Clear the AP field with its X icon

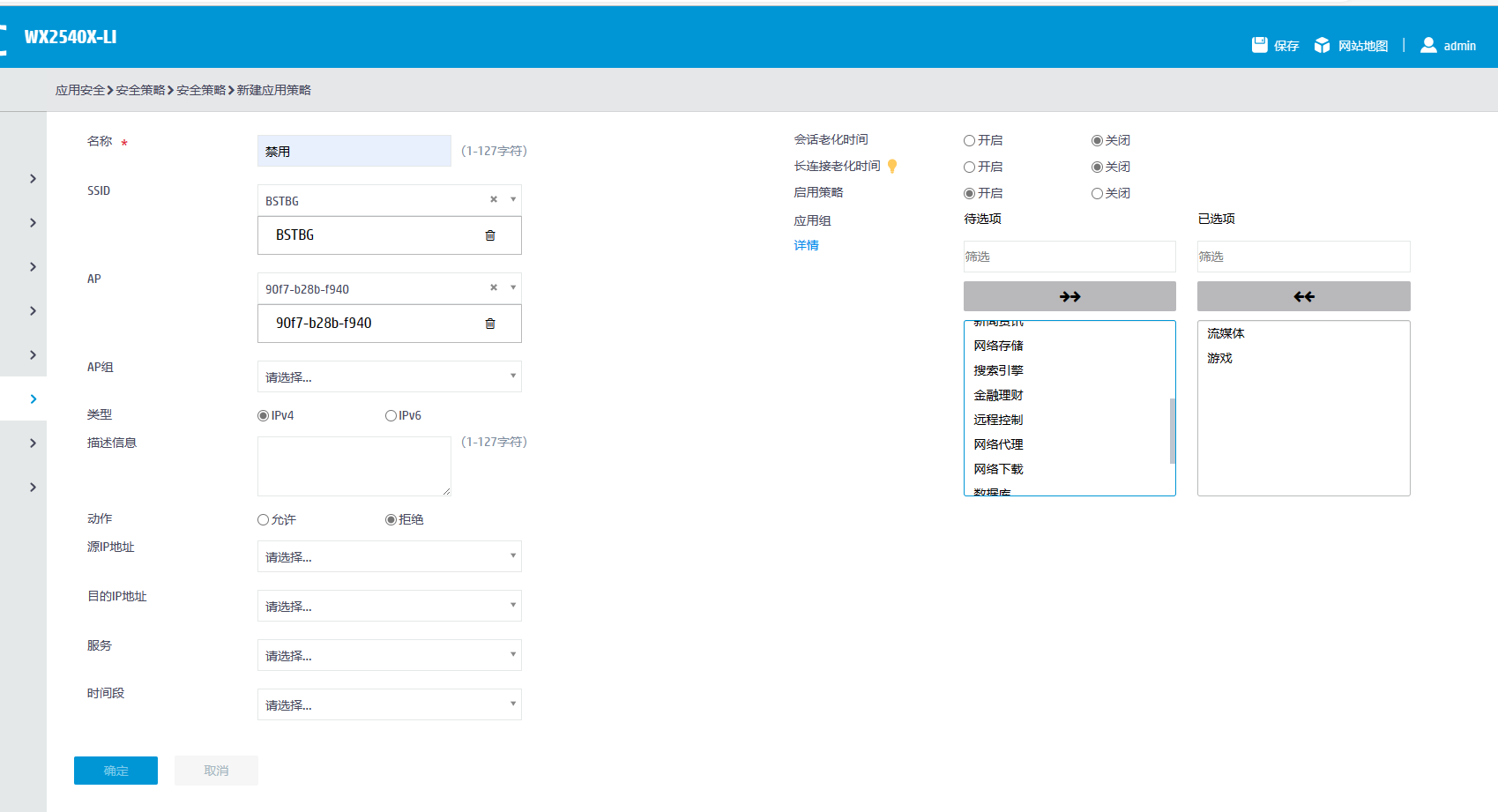pos(494,287)
